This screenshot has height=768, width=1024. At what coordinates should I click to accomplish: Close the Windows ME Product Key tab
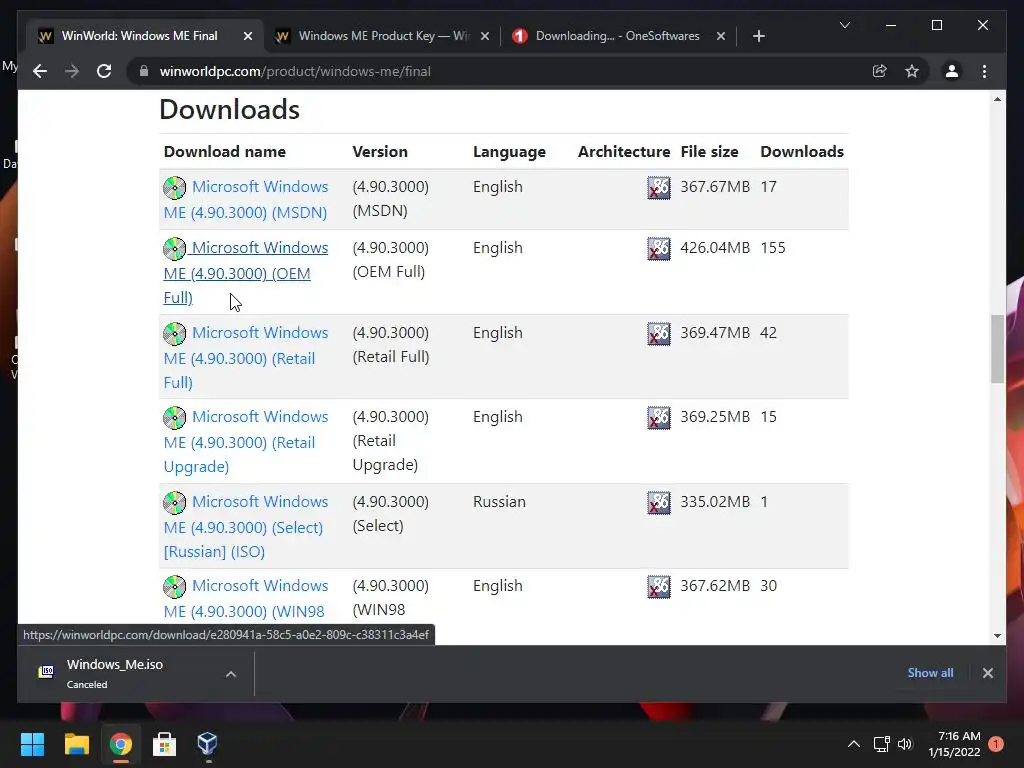(485, 36)
